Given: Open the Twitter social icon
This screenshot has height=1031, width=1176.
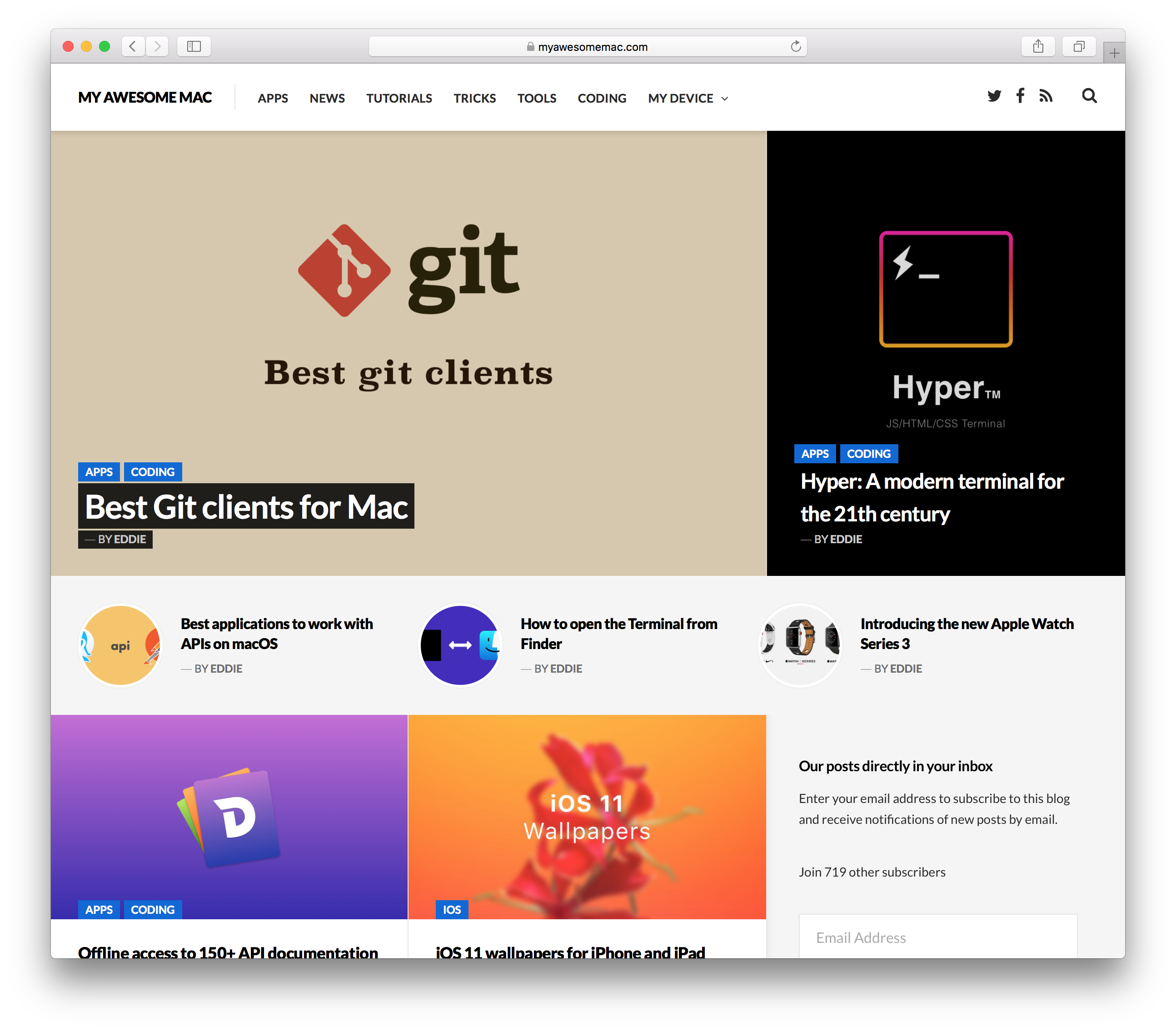Looking at the screenshot, I should pyautogui.click(x=994, y=97).
